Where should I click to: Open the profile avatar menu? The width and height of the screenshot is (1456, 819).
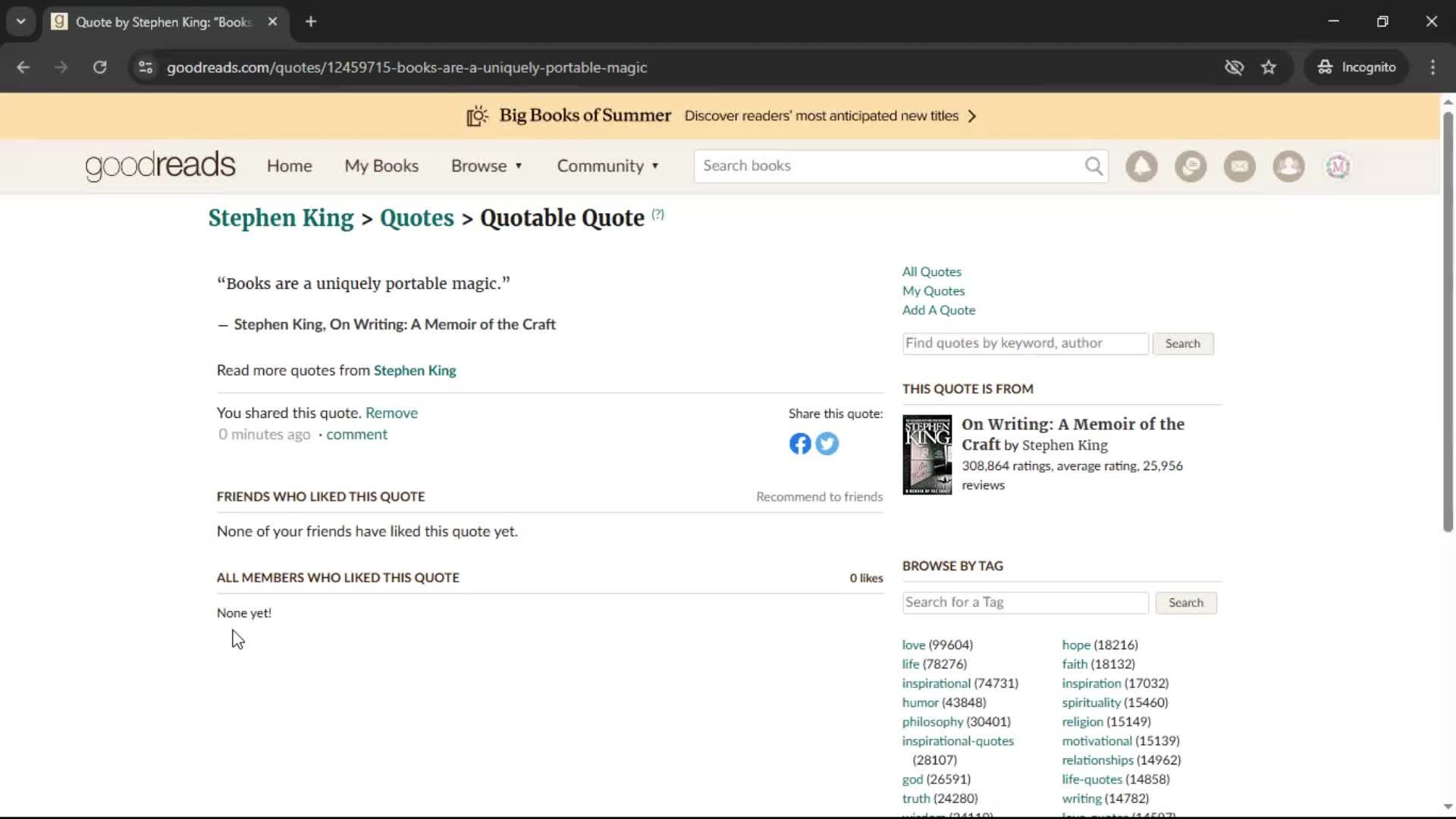click(x=1338, y=166)
